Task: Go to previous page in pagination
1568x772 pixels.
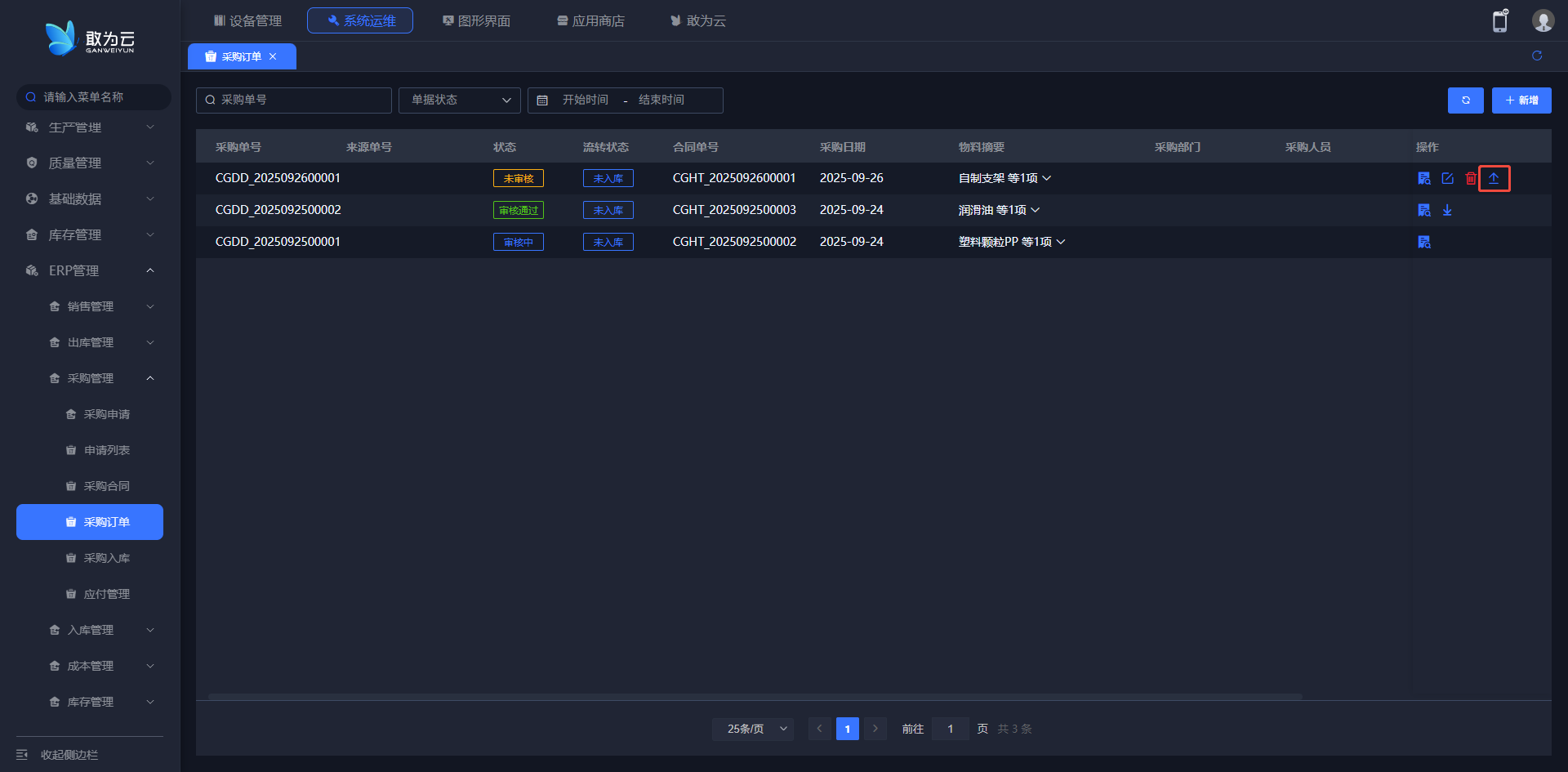Action: coord(820,729)
